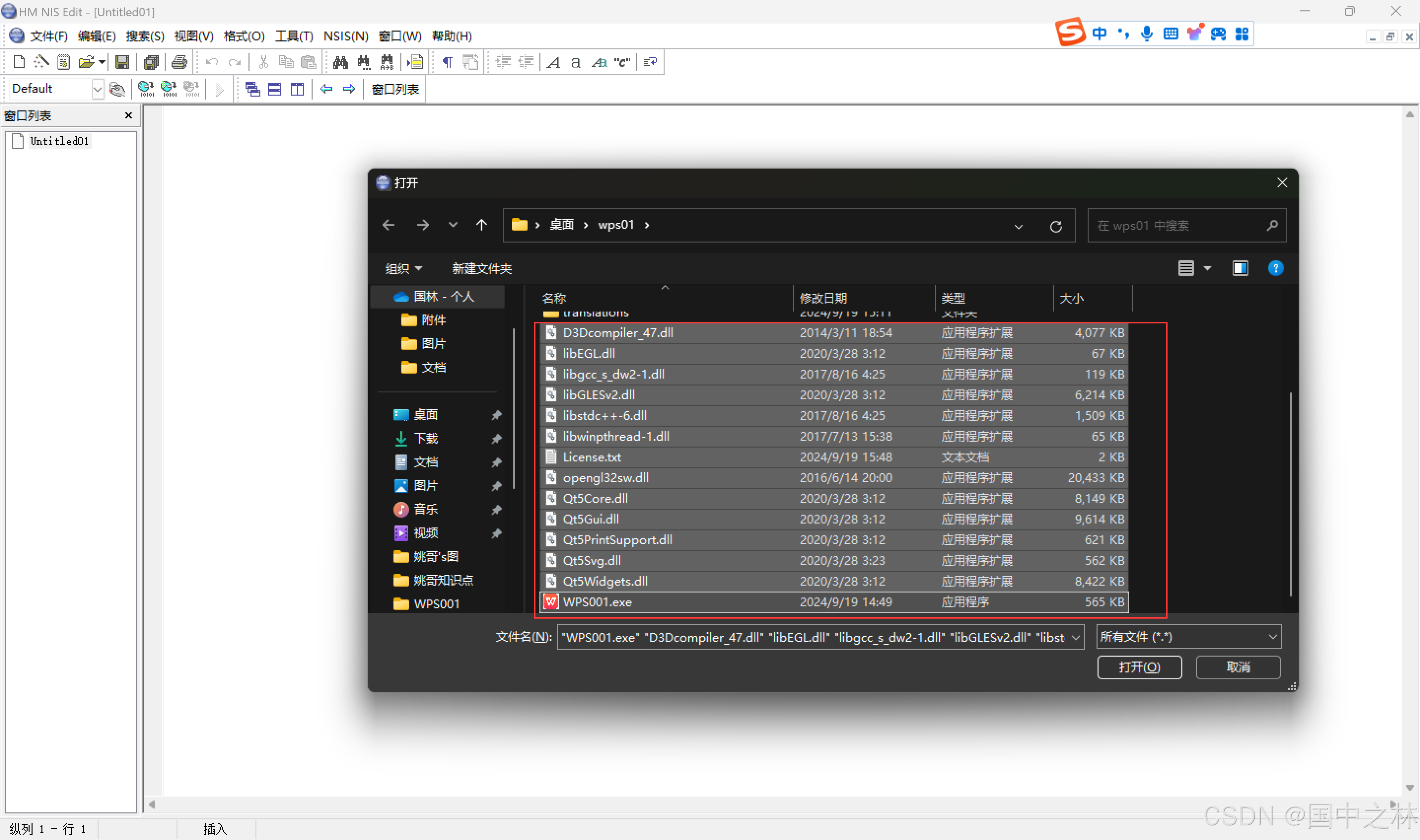
Task: Click the Go to line icon
Action: [416, 62]
